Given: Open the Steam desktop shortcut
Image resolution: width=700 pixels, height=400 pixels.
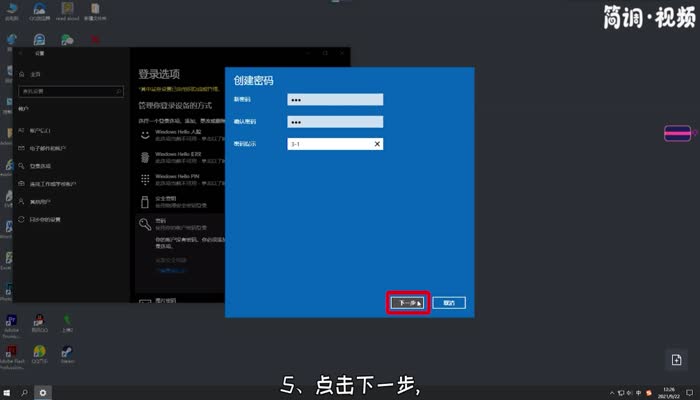Looking at the screenshot, I should 67,354.
